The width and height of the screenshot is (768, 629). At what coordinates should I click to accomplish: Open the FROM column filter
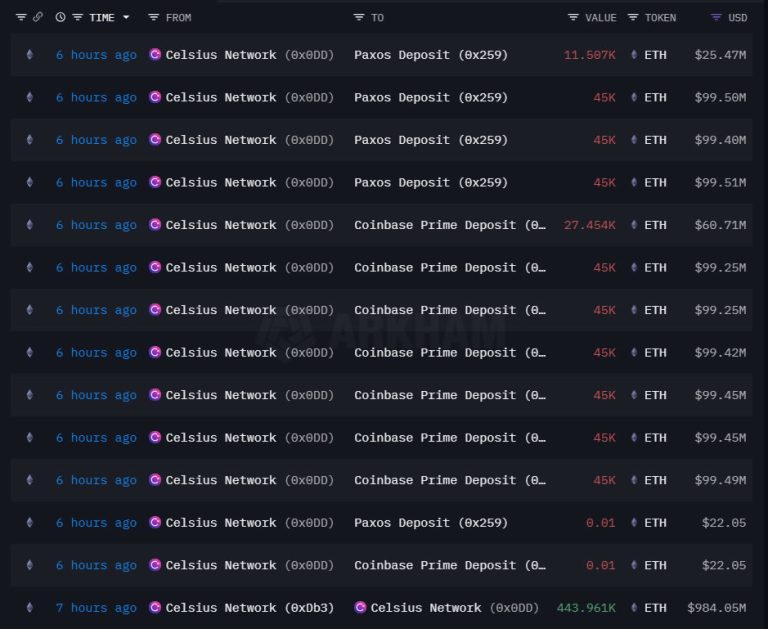point(153,17)
